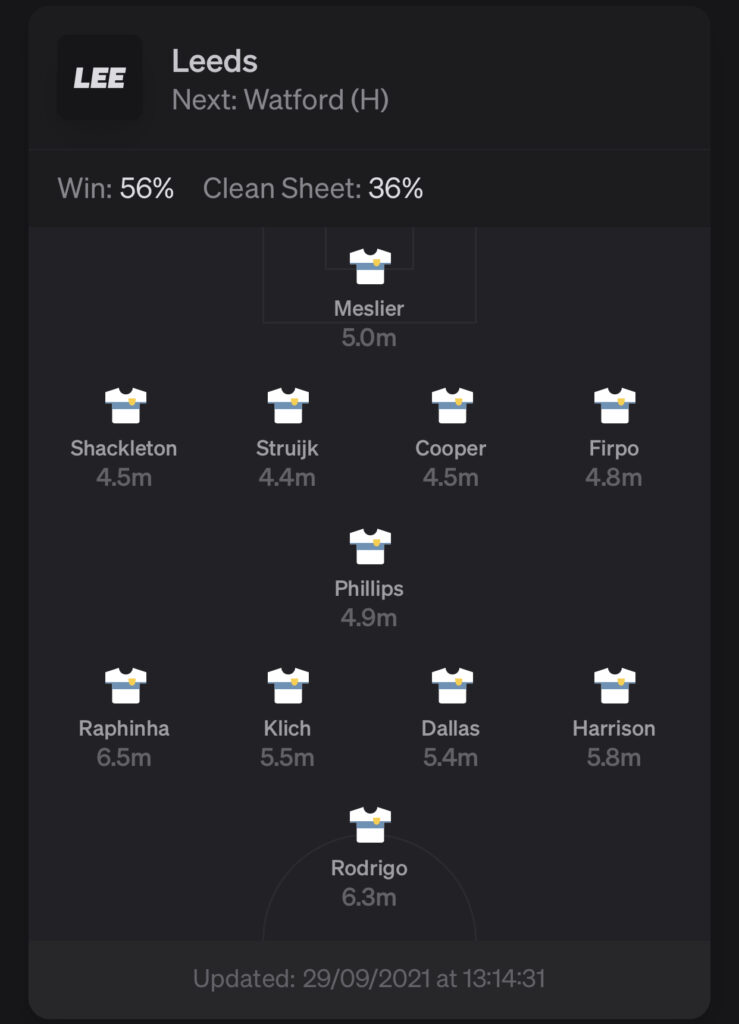Open Dallas' shirt icon
The height and width of the screenshot is (1024, 739).
tap(452, 686)
